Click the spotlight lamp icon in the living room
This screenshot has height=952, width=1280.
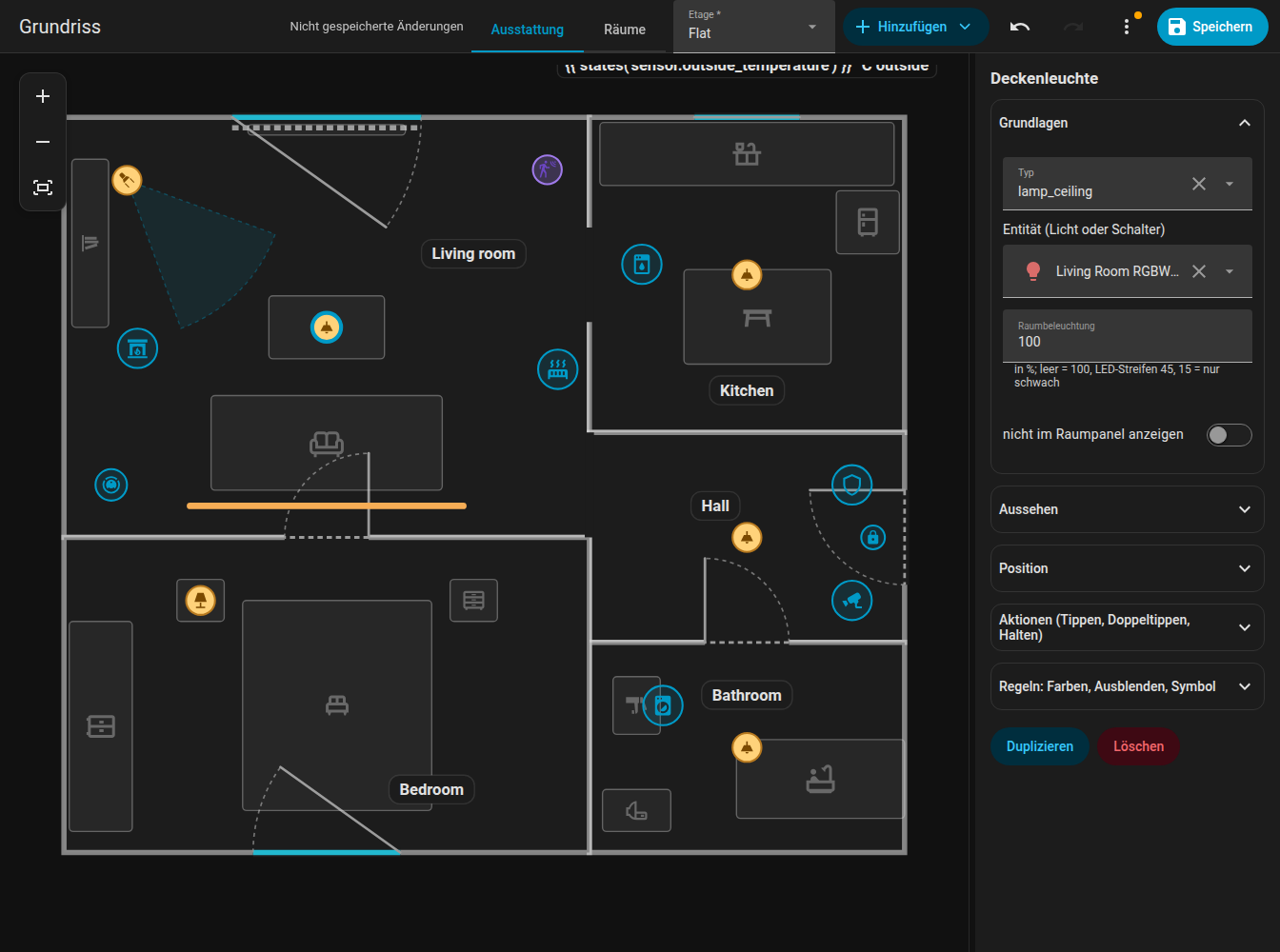tap(127, 180)
